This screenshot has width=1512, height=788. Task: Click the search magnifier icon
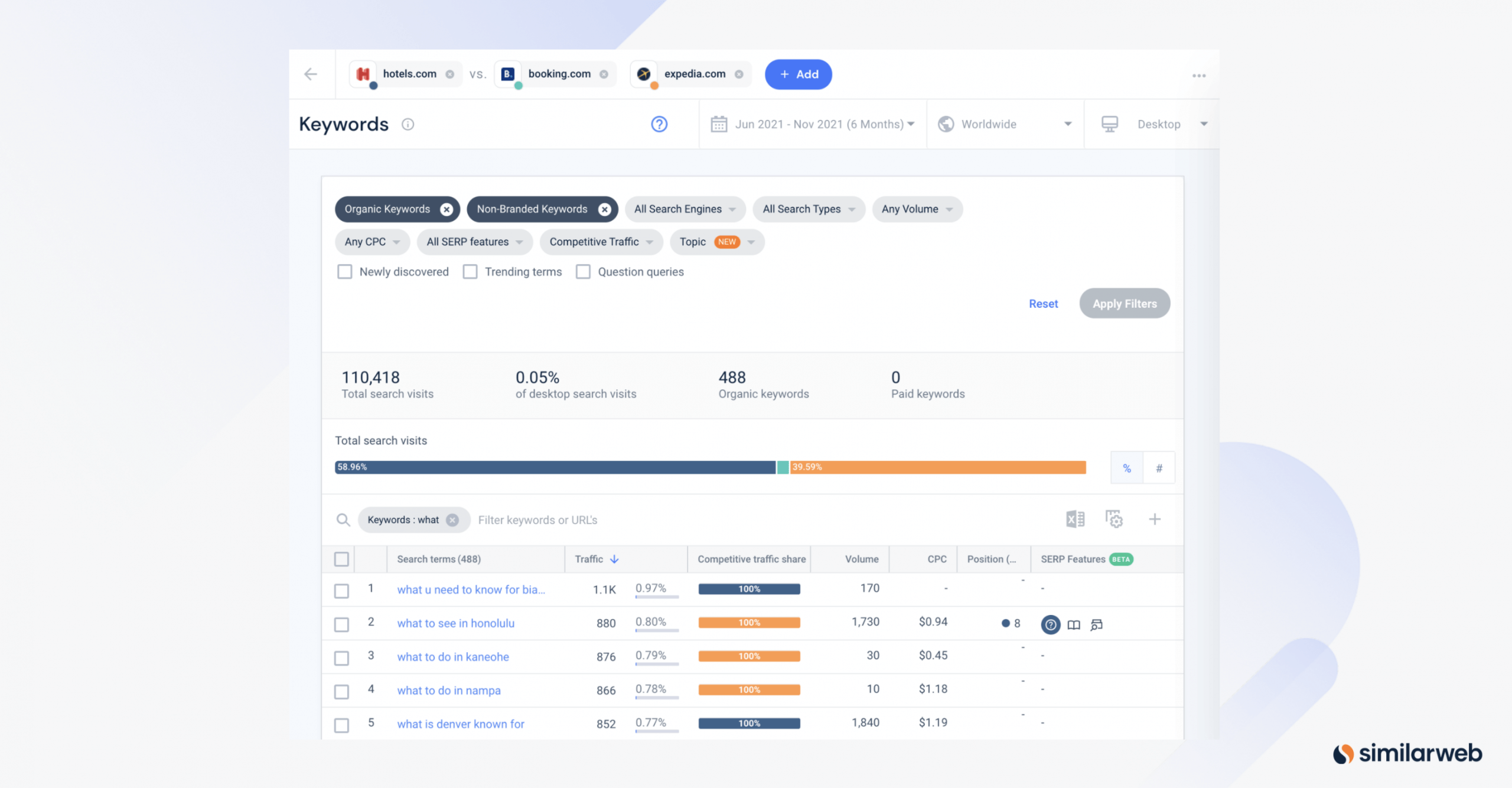[343, 520]
